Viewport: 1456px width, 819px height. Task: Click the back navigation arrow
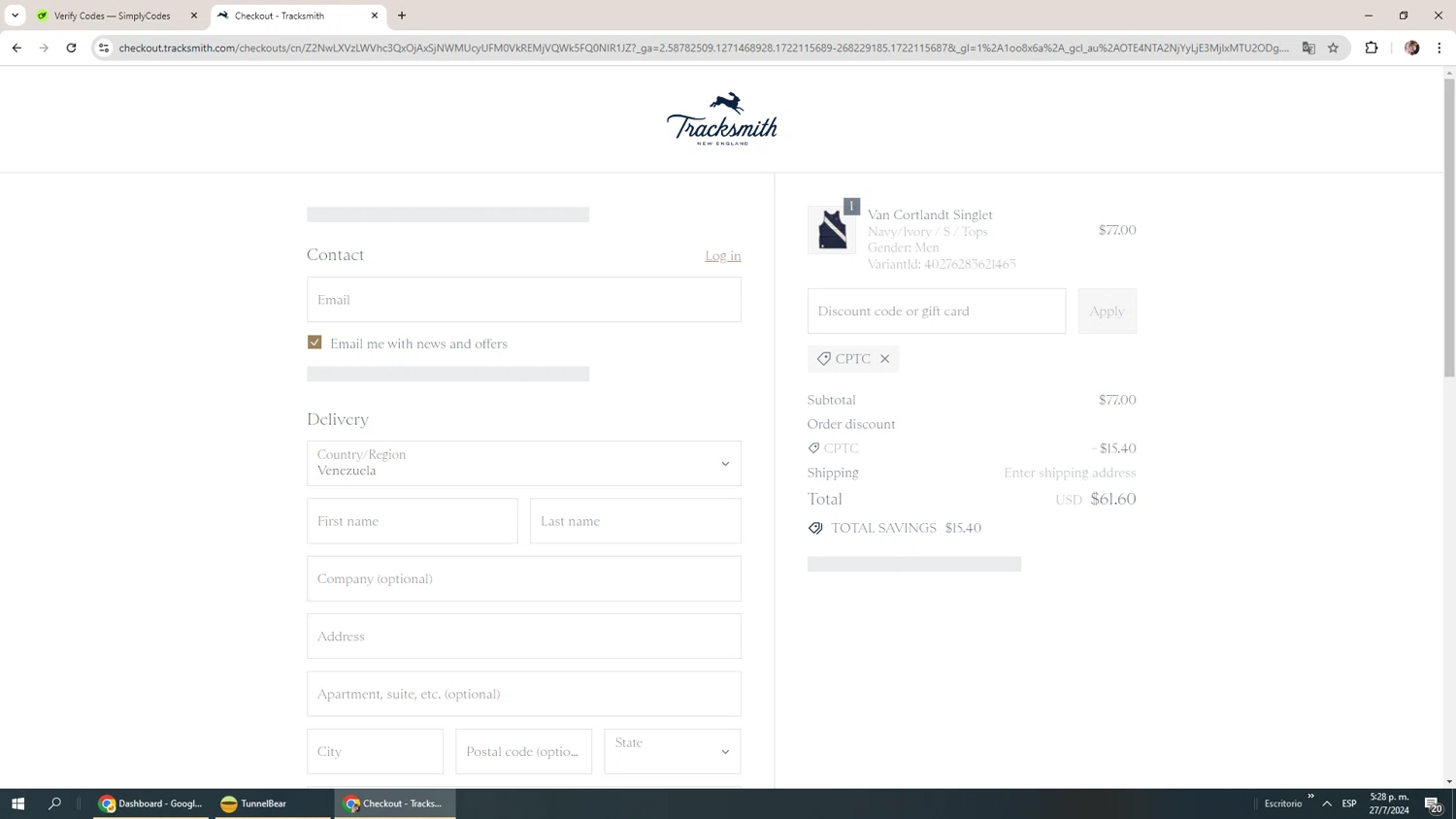click(17, 48)
